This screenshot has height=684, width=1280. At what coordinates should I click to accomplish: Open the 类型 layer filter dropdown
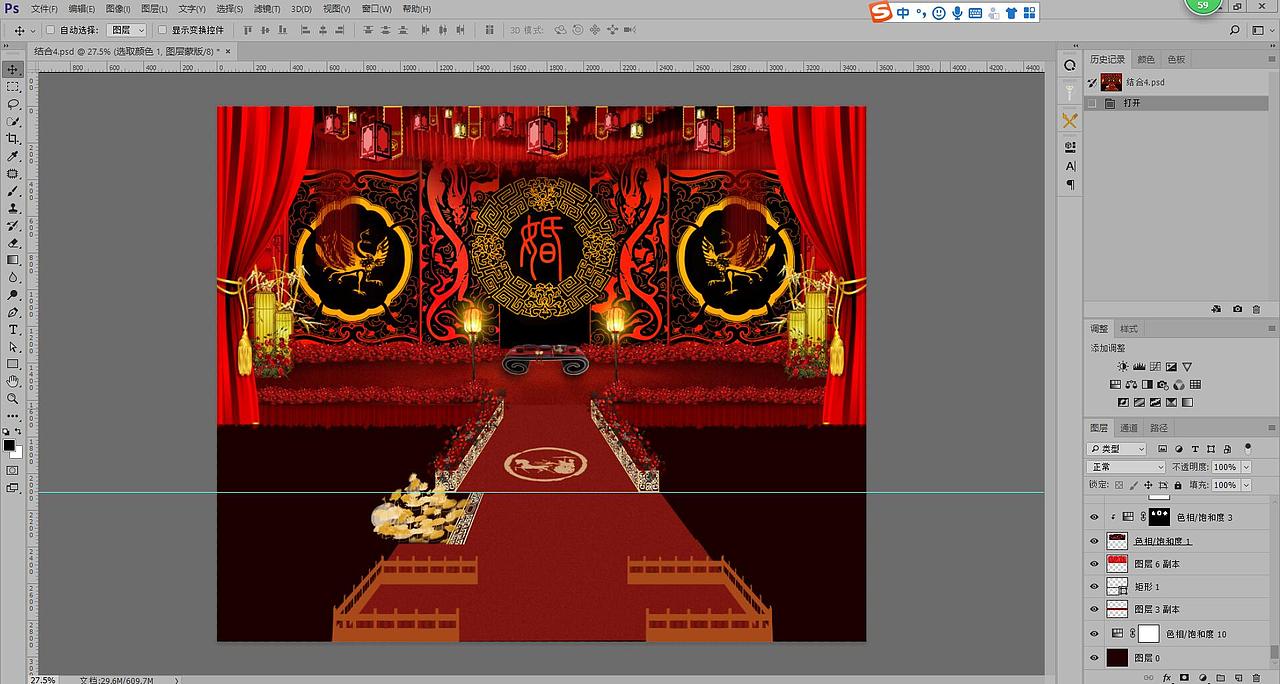coord(1117,449)
